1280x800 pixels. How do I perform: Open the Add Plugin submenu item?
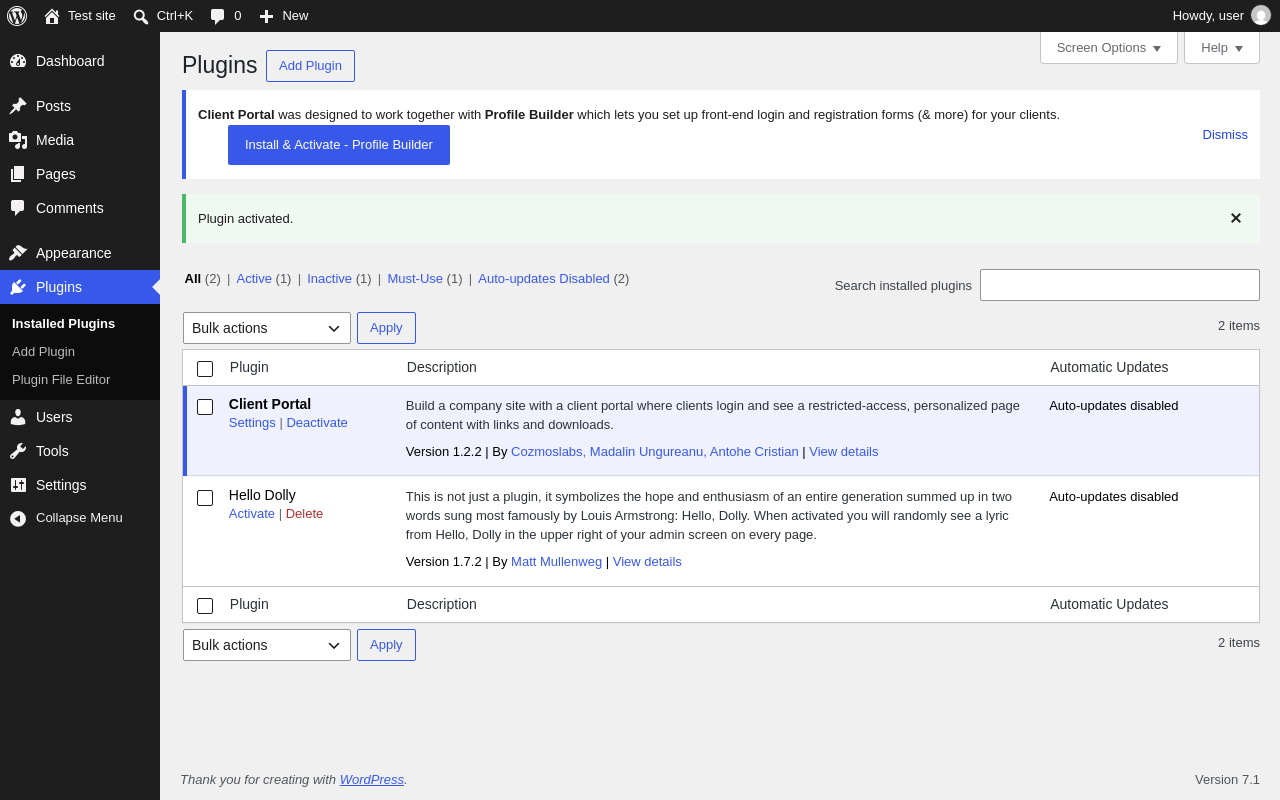43,352
